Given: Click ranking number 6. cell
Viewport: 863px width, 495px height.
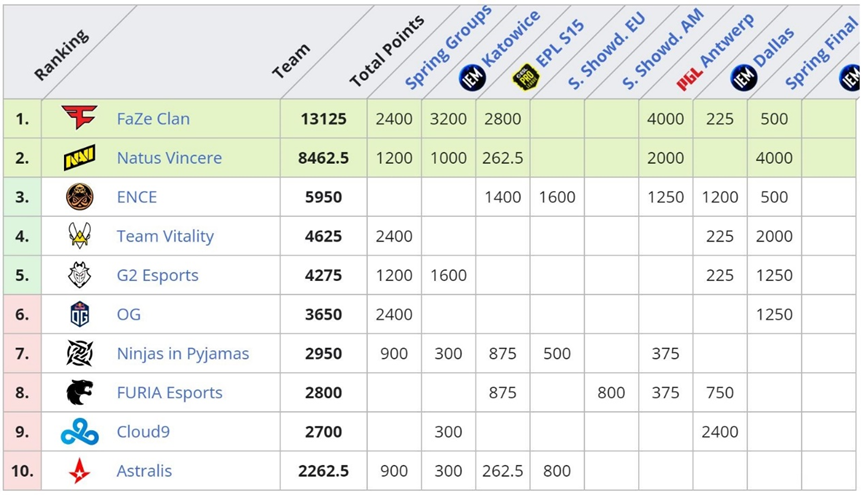Looking at the screenshot, I should pyautogui.click(x=22, y=314).
